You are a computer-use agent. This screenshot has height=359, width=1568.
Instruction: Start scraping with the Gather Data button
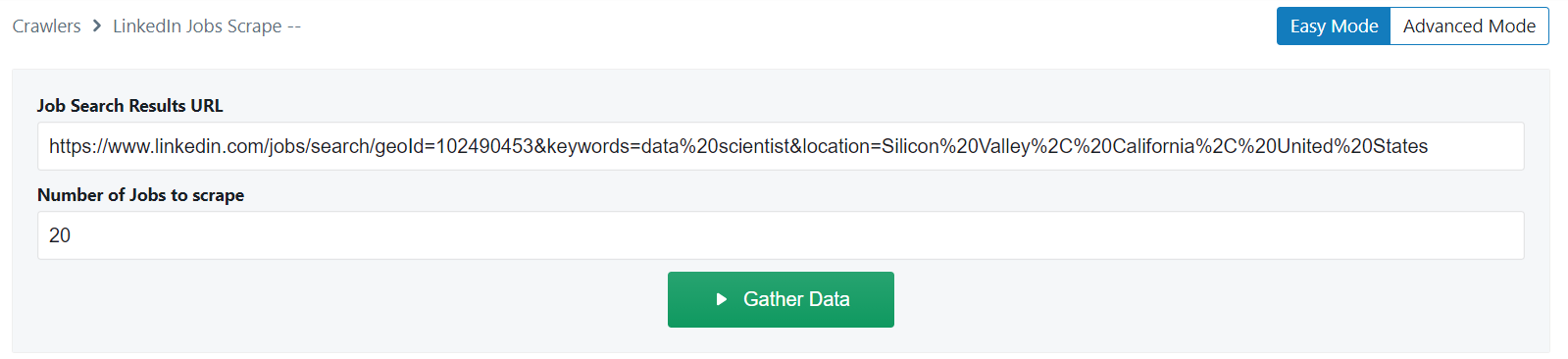[x=781, y=299]
